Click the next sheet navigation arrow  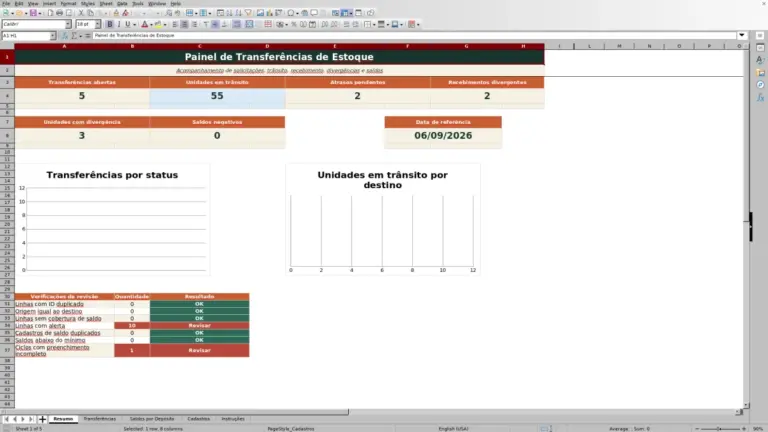pos(23,419)
